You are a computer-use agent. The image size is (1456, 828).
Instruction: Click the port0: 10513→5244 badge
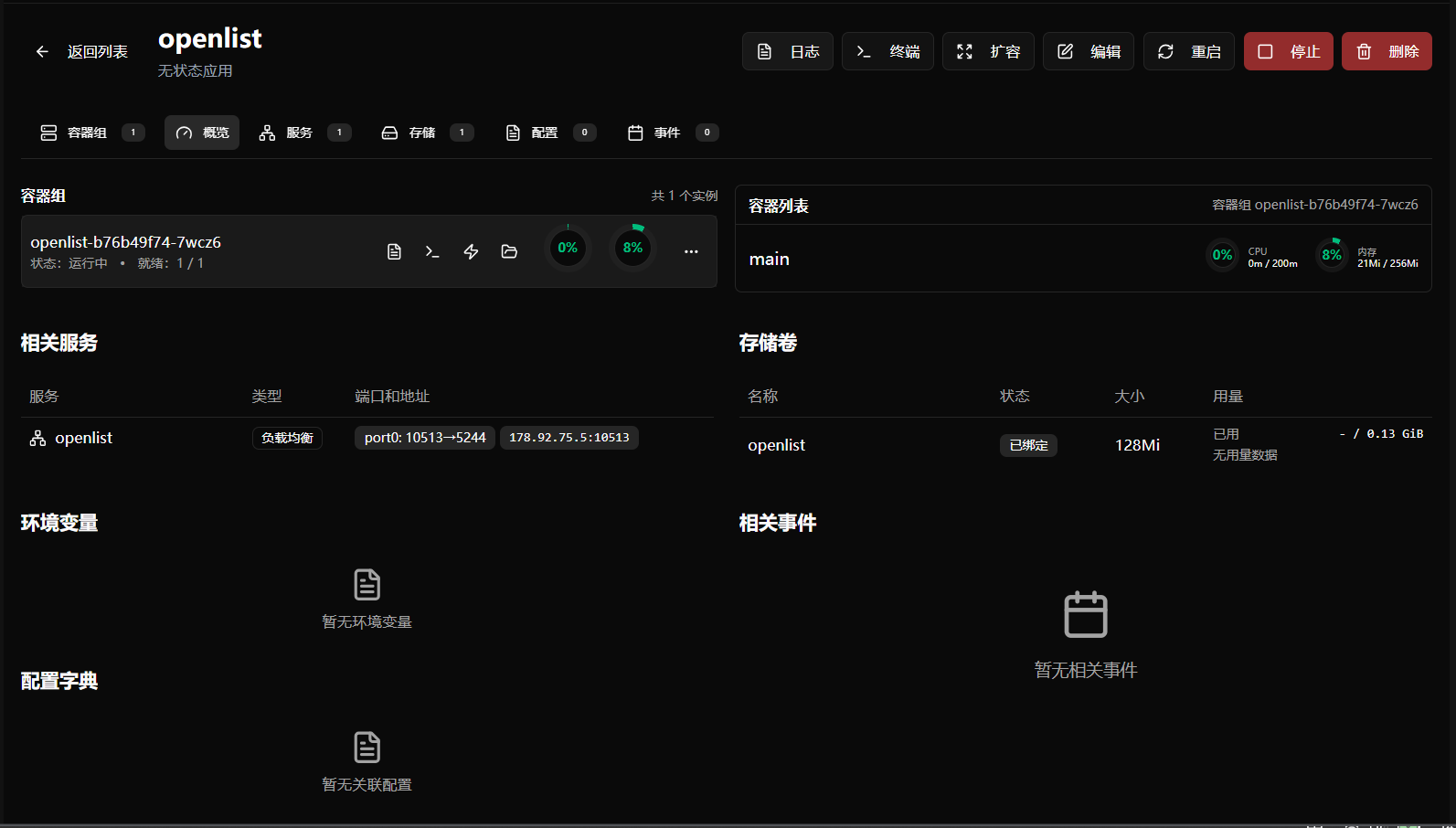tap(425, 438)
